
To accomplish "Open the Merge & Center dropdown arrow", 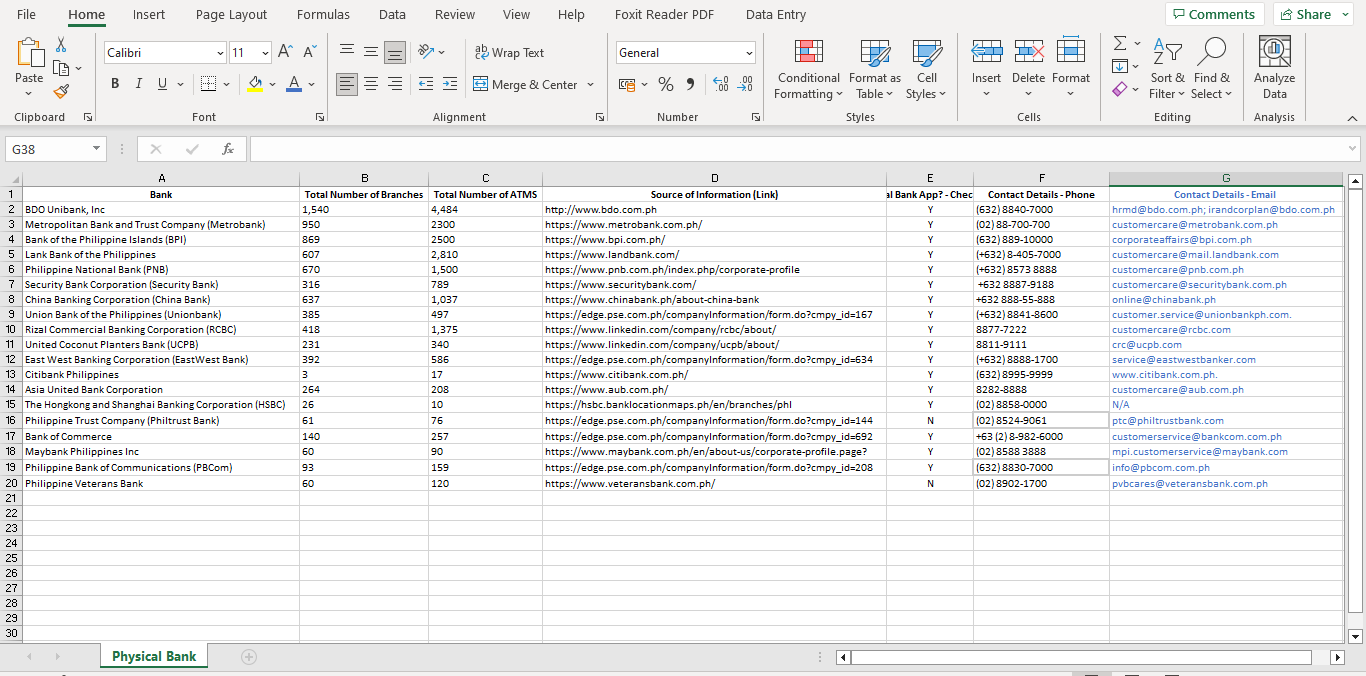I will (591, 84).
